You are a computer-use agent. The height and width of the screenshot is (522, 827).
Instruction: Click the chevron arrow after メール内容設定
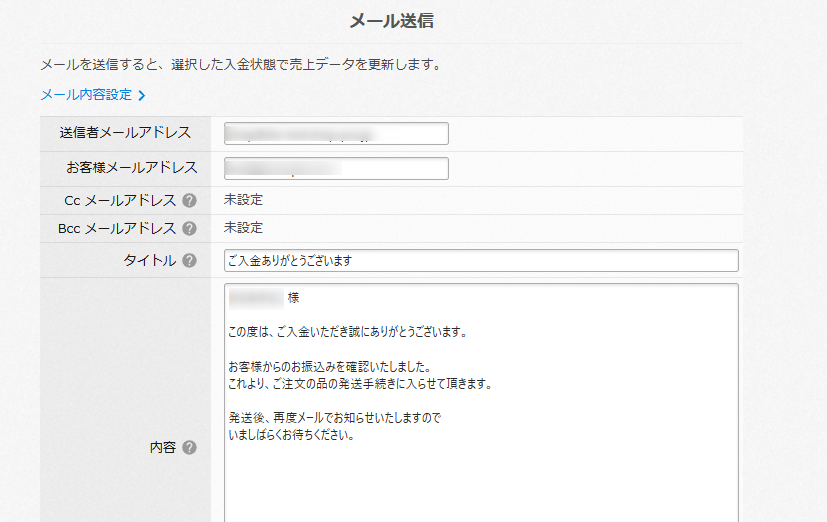point(142,96)
